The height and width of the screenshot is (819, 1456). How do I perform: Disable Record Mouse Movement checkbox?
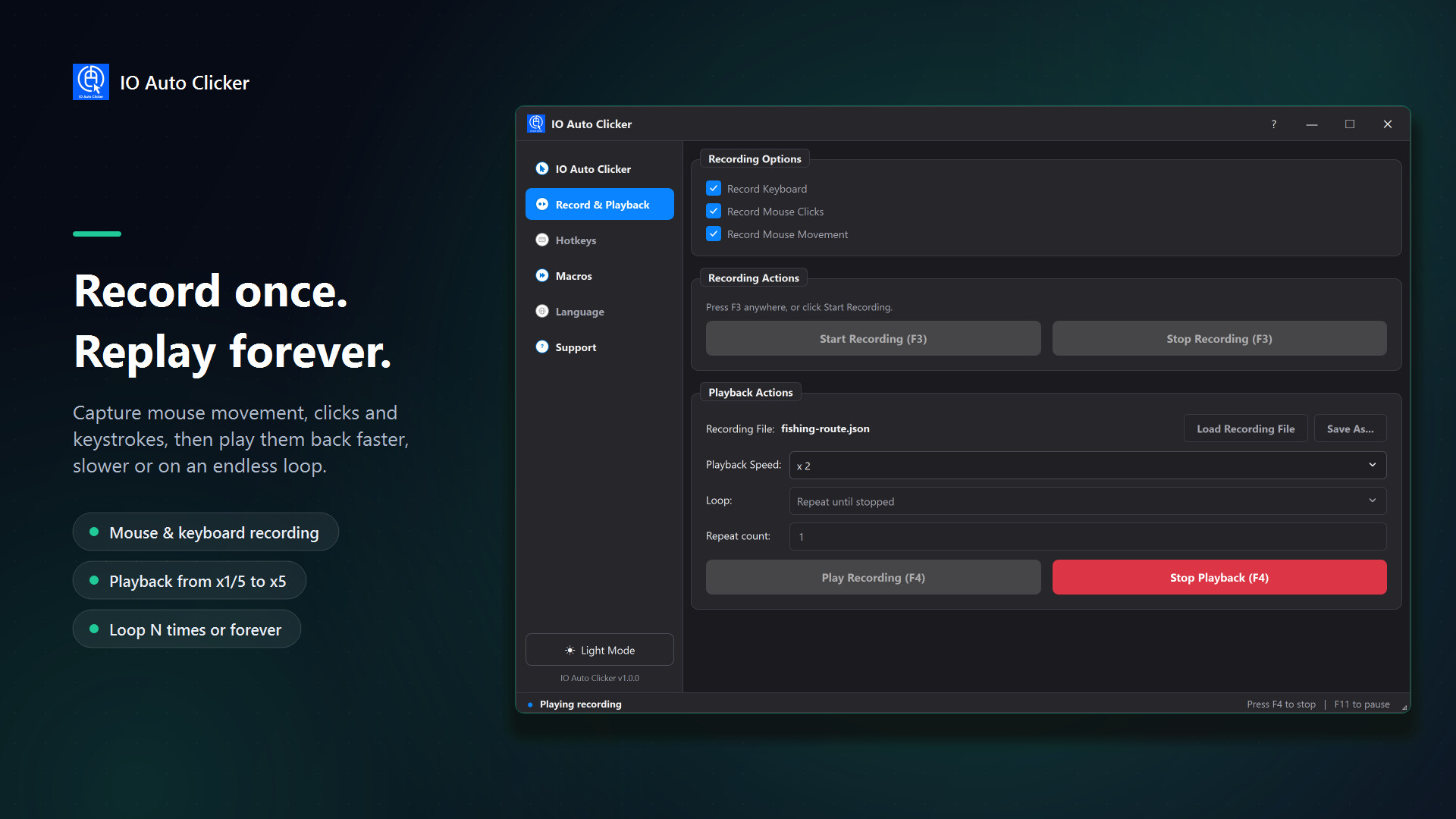714,234
